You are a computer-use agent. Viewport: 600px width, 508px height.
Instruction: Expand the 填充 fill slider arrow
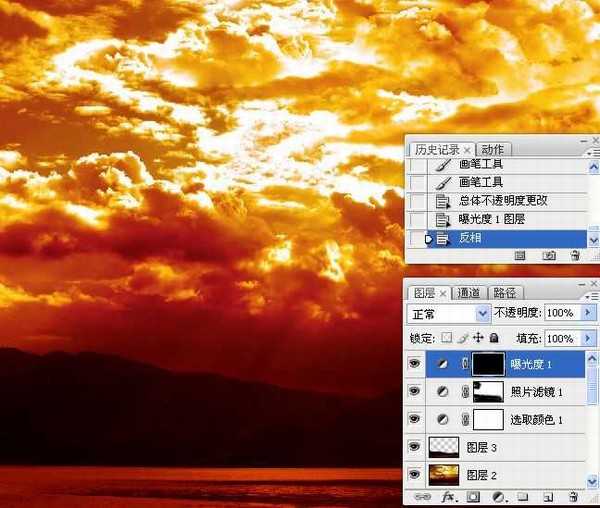click(x=588, y=339)
